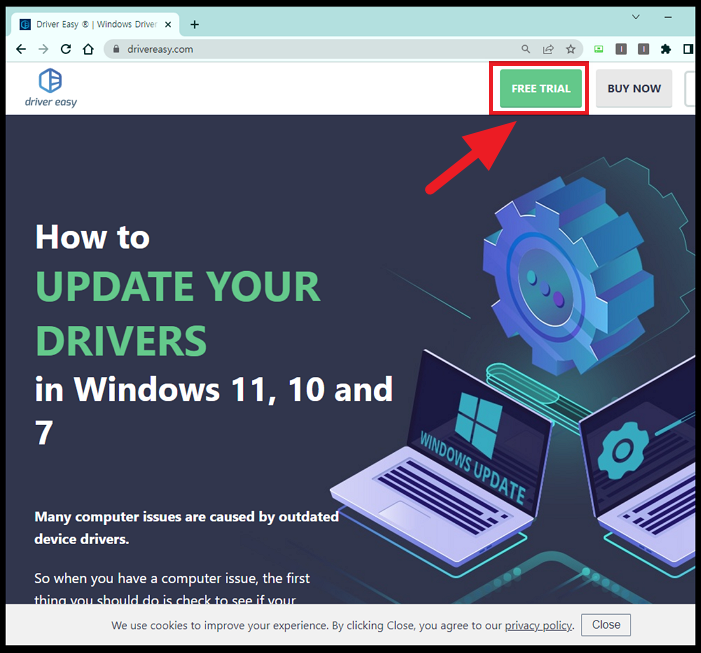Click the Driver Easy tab favicon

(x=25, y=24)
